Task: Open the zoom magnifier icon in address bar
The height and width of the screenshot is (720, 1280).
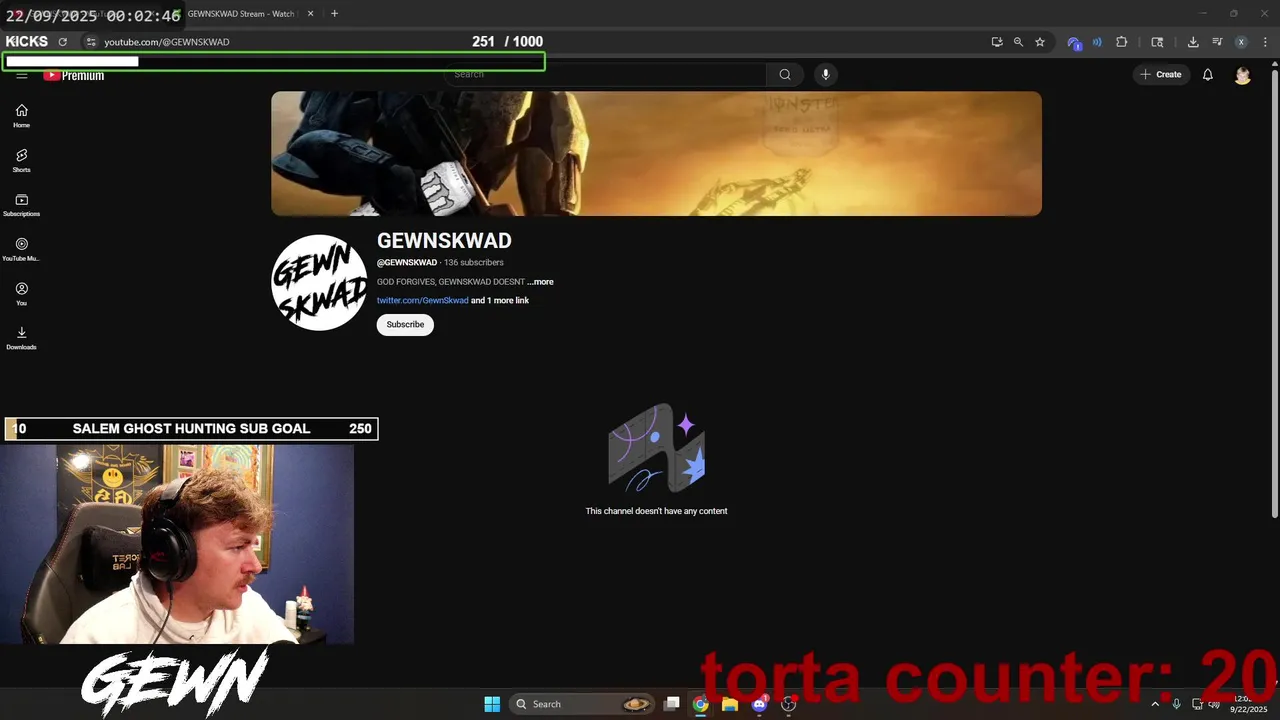Action: tap(1018, 42)
